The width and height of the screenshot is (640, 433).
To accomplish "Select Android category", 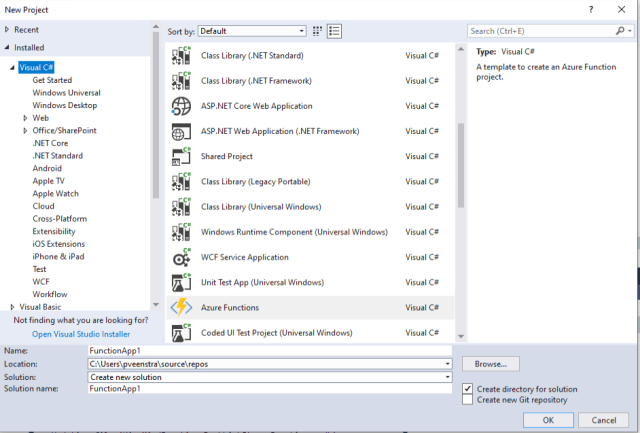I will pos(47,169).
